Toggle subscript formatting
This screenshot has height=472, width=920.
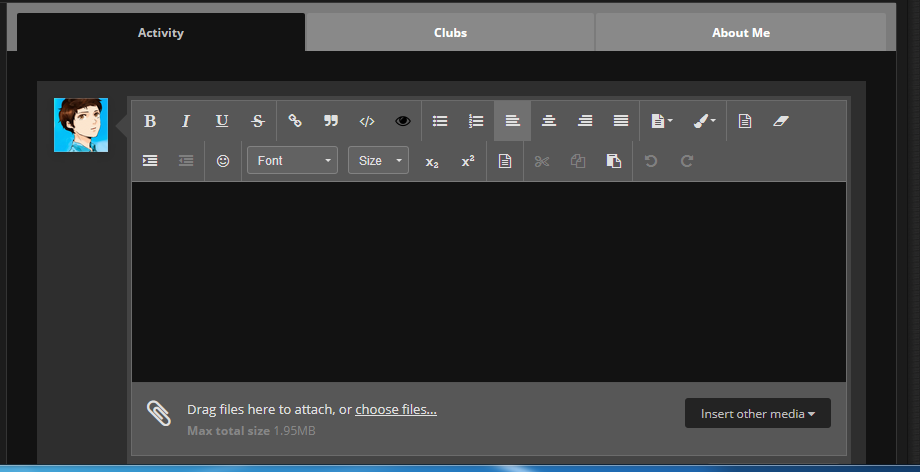pos(432,161)
